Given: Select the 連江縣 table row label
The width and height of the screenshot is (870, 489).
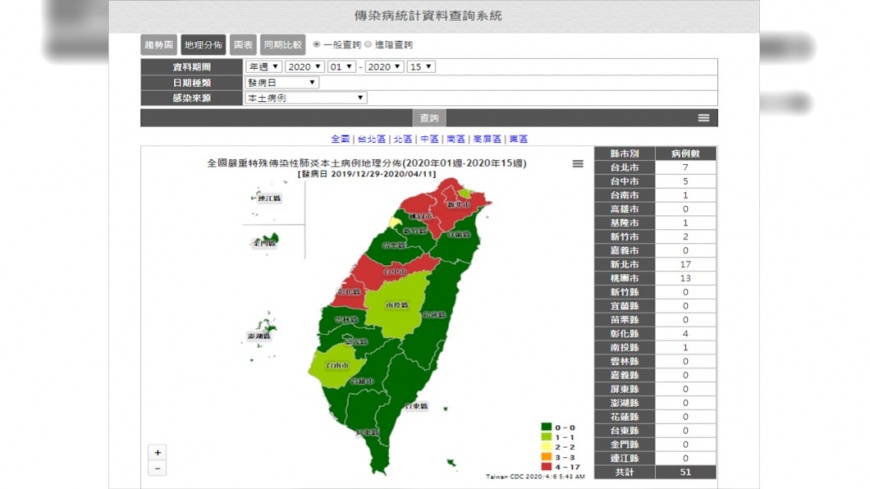Looking at the screenshot, I should (625, 458).
